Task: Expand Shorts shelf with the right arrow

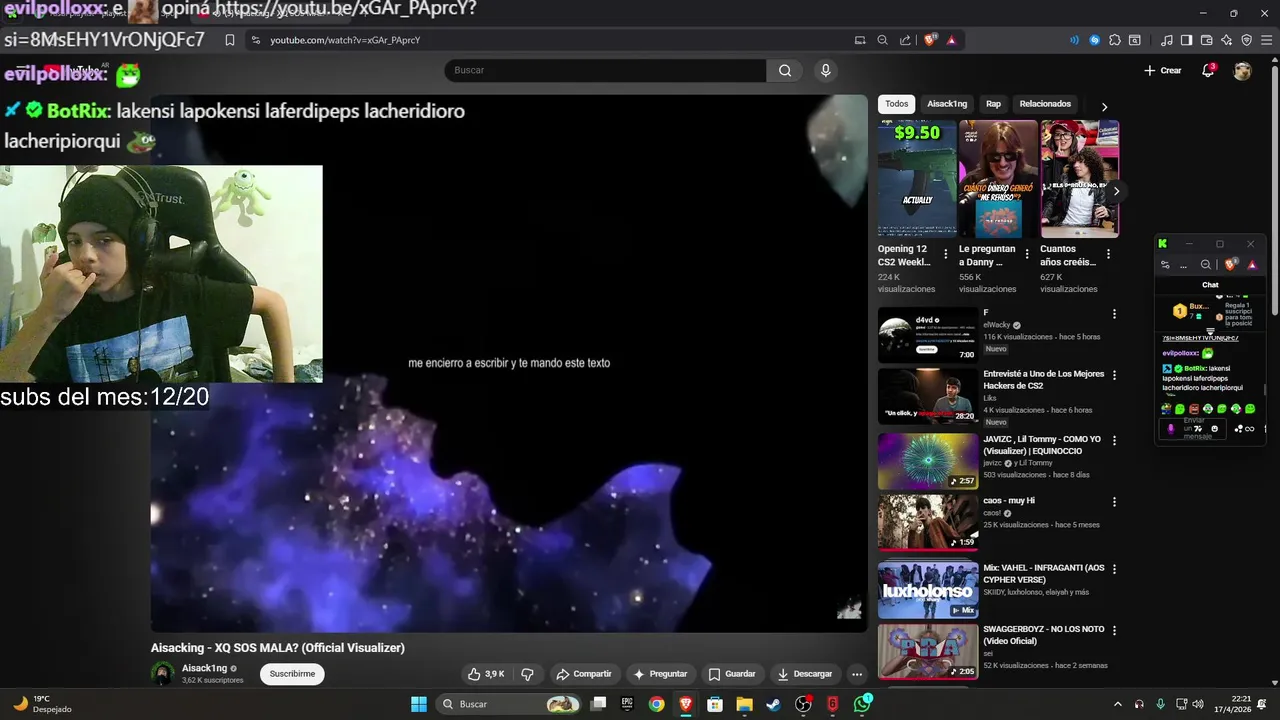Action: click(1116, 191)
